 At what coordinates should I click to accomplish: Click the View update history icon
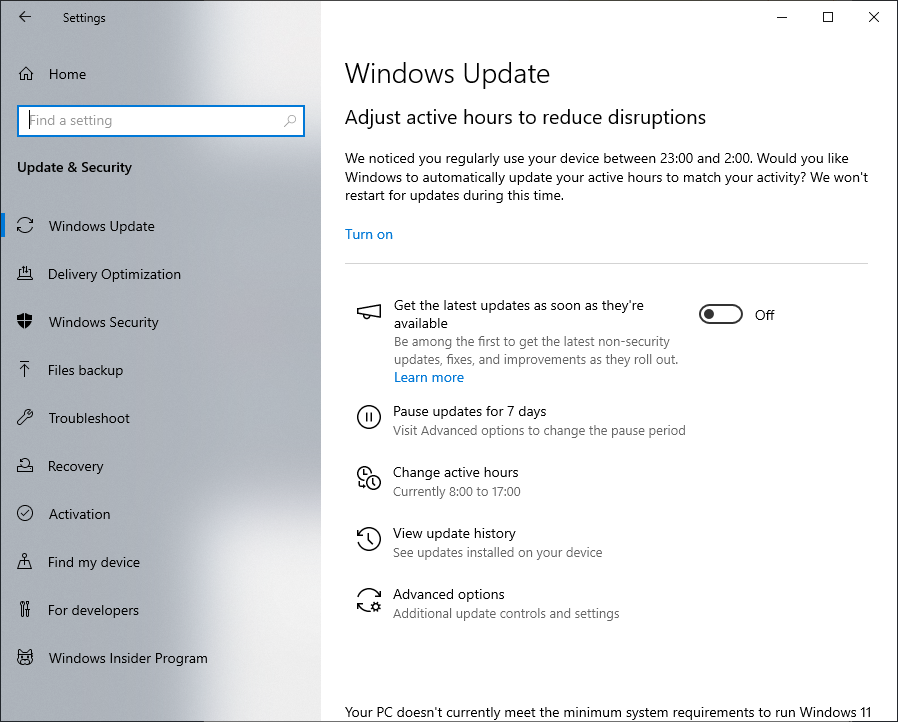(369, 540)
